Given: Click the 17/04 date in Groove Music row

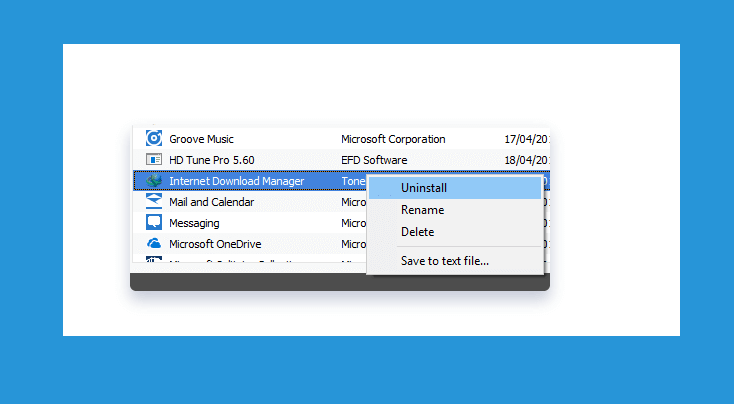Looking at the screenshot, I should click(x=527, y=139).
